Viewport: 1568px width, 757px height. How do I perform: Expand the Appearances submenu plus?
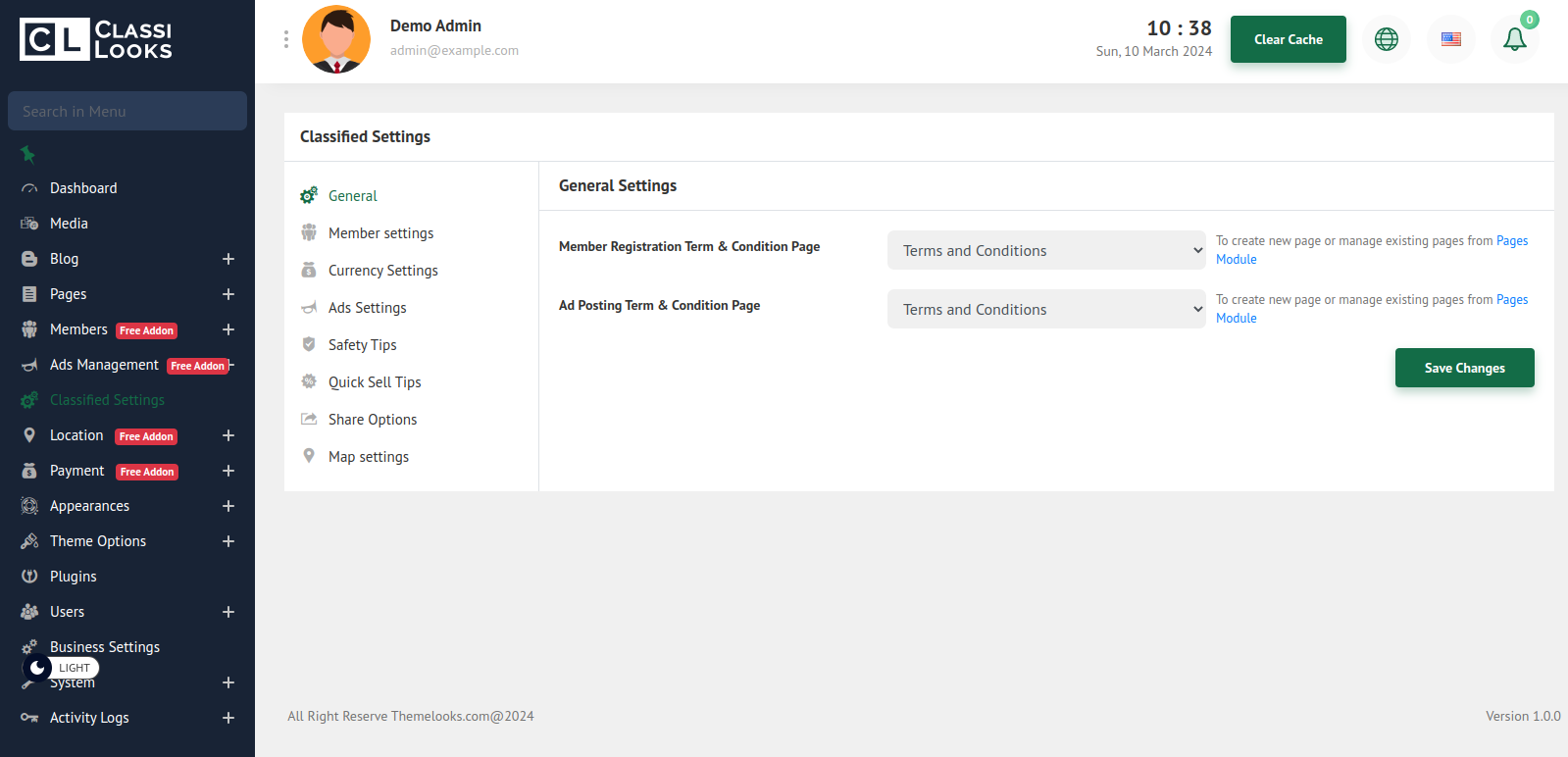pos(228,506)
